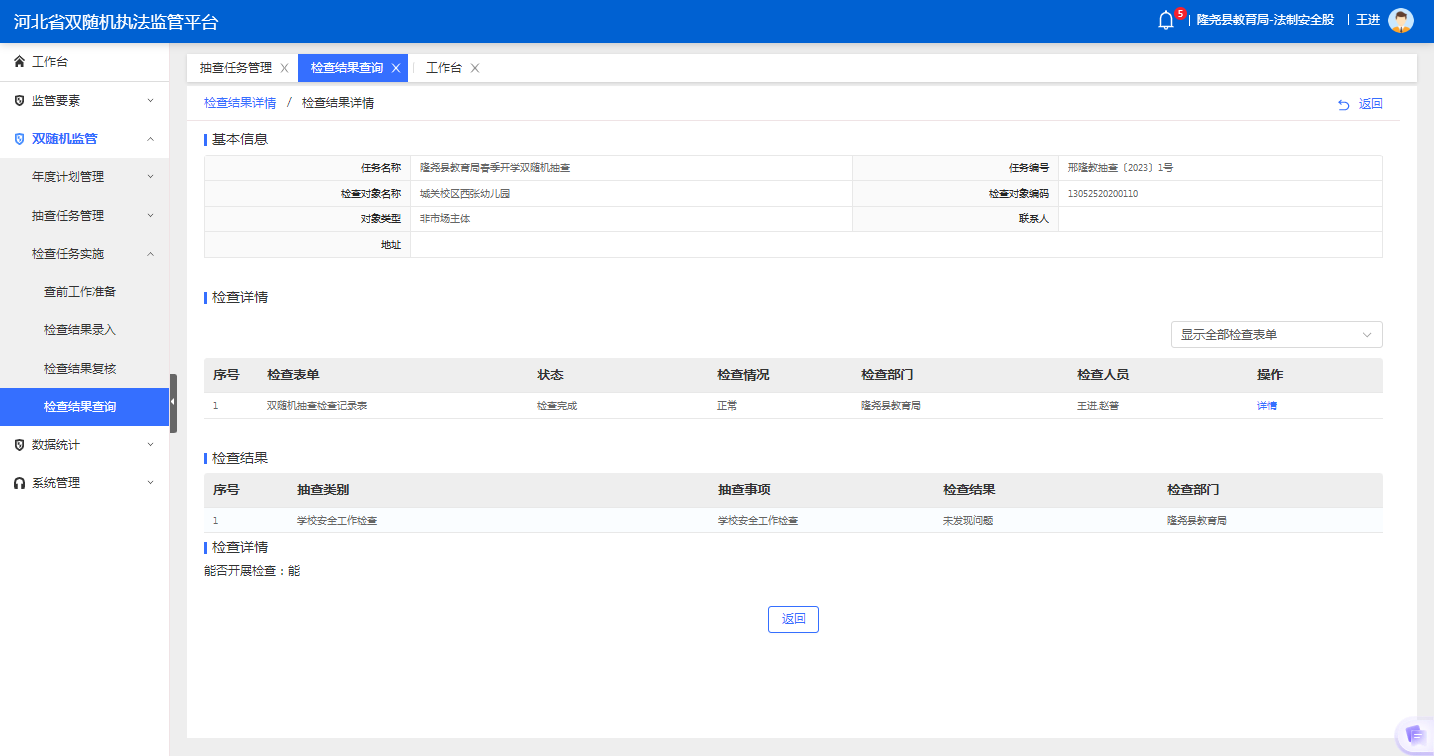Viewport: 1434px width, 756px height.
Task: Click the 检查结果详情 breadcrumb link
Action: pos(240,103)
